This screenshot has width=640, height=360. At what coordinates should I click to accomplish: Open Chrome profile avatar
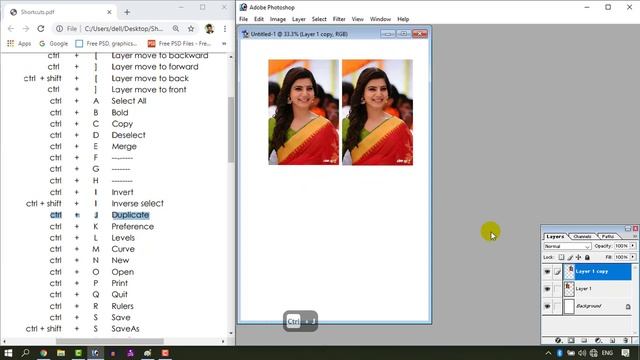point(209,29)
